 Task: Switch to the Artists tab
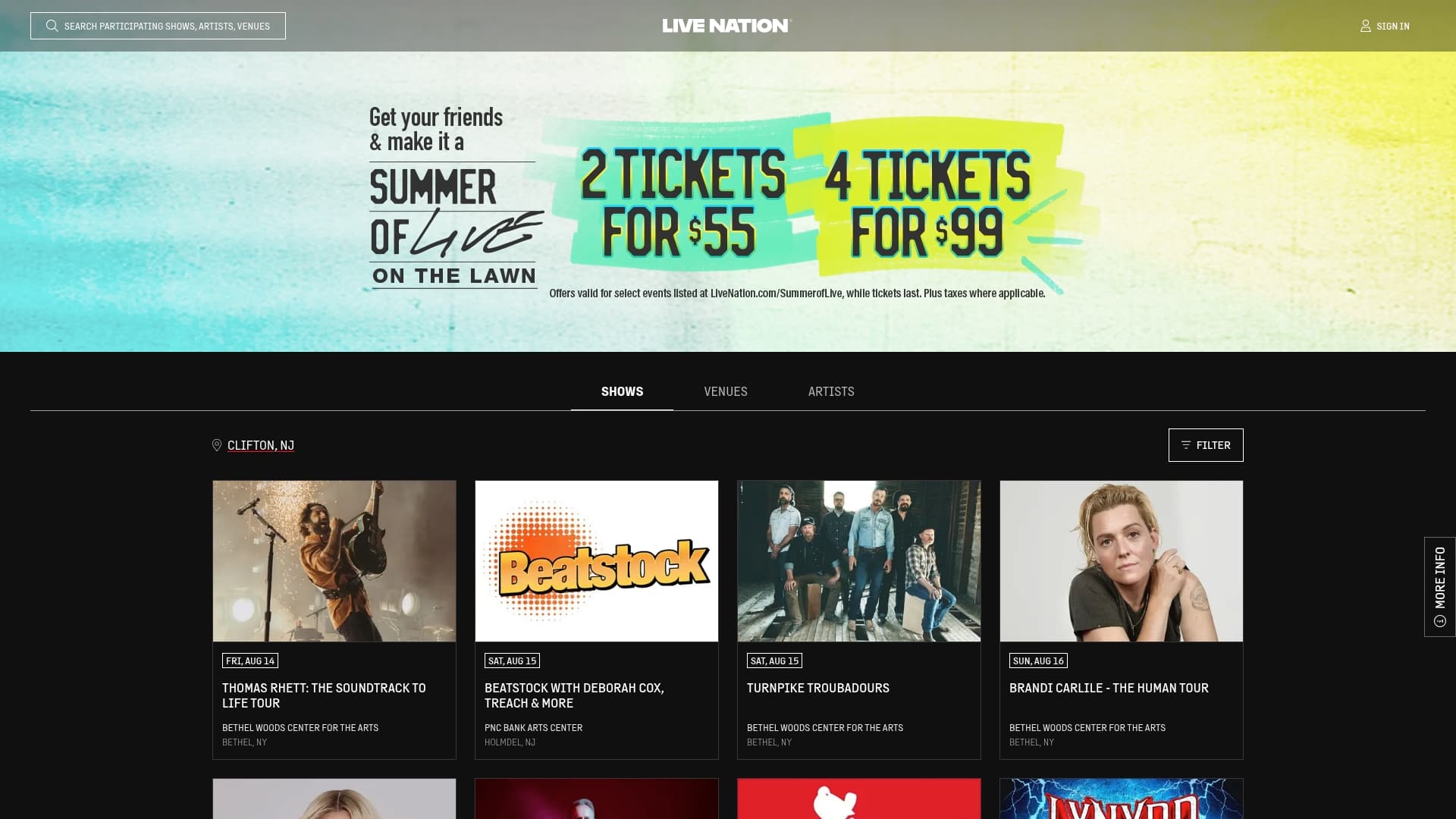(x=831, y=391)
